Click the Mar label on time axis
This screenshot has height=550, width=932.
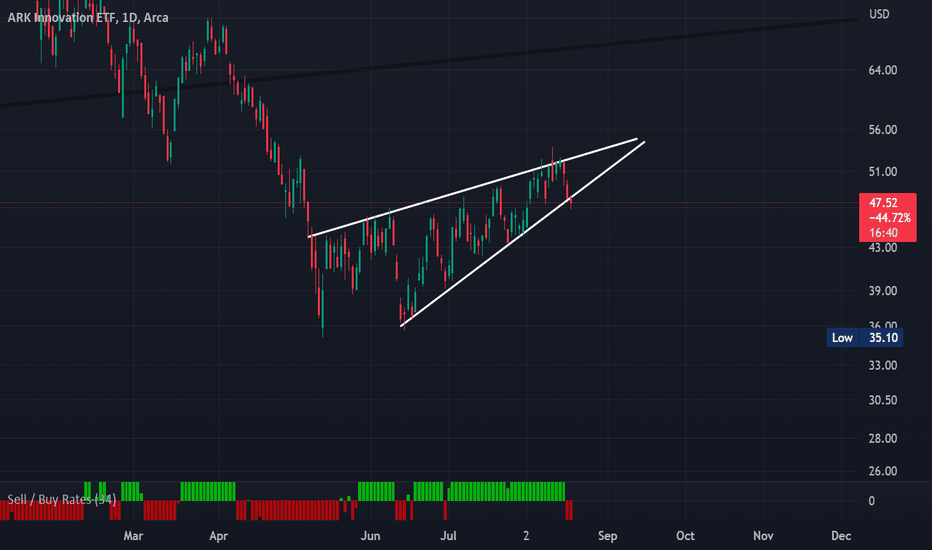pos(133,536)
